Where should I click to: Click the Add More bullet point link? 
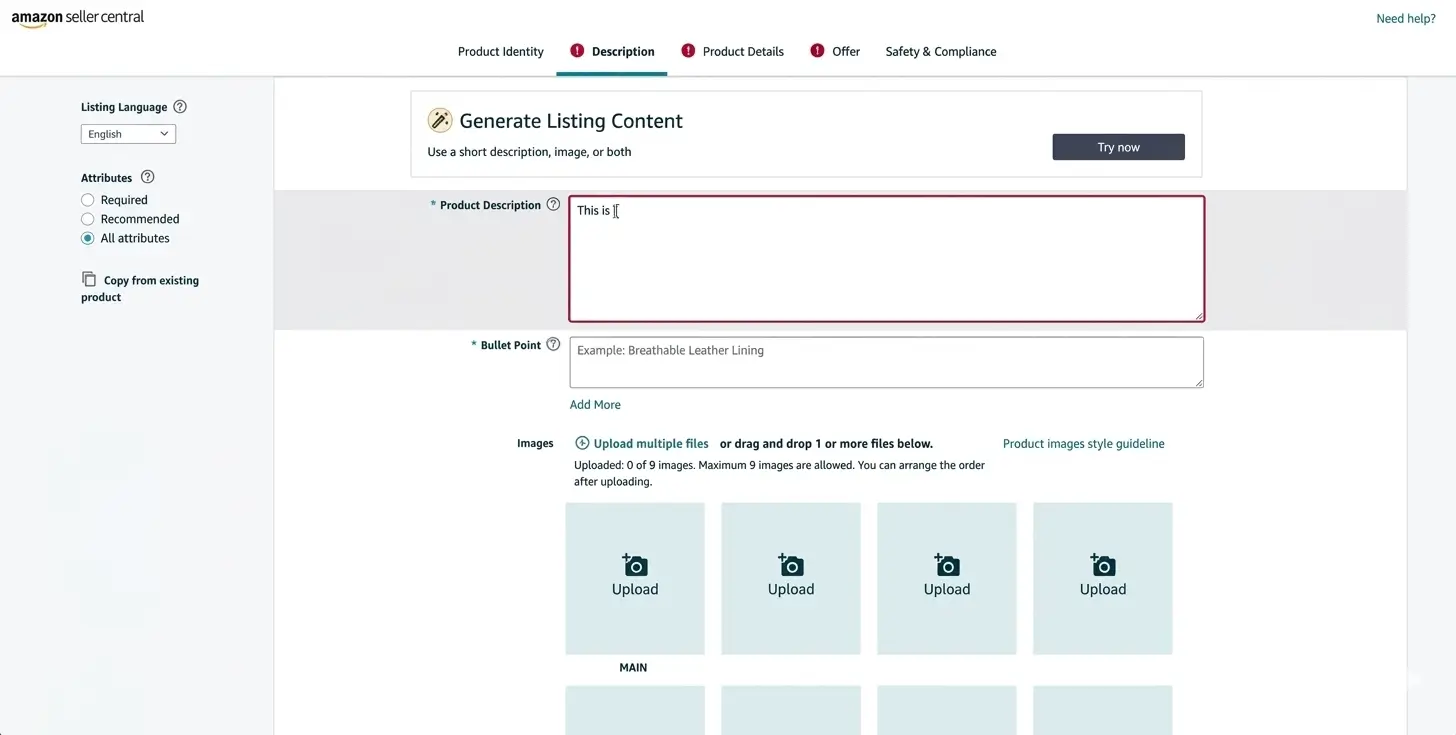(595, 405)
